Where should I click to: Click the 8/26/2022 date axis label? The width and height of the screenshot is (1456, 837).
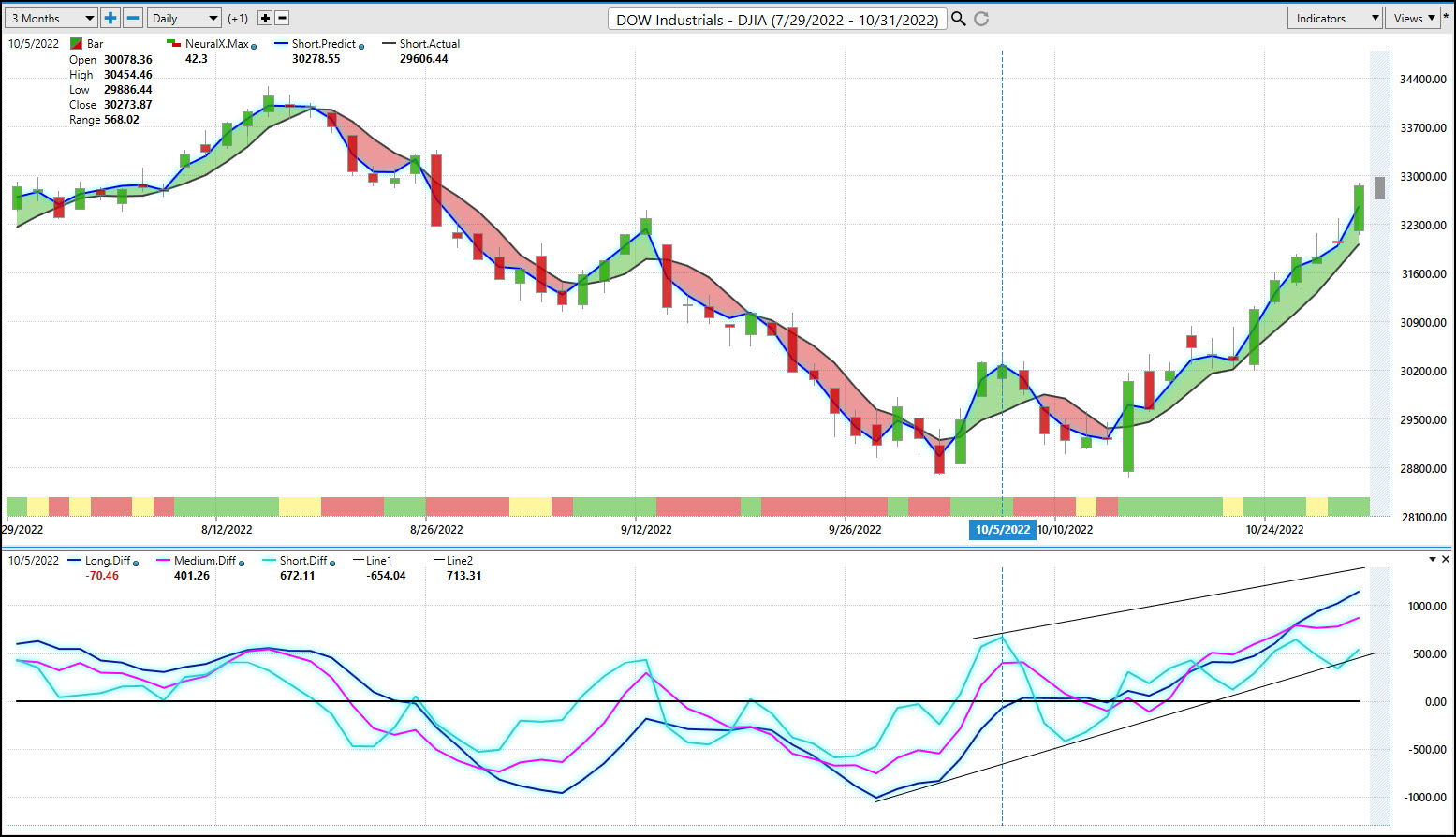(436, 529)
